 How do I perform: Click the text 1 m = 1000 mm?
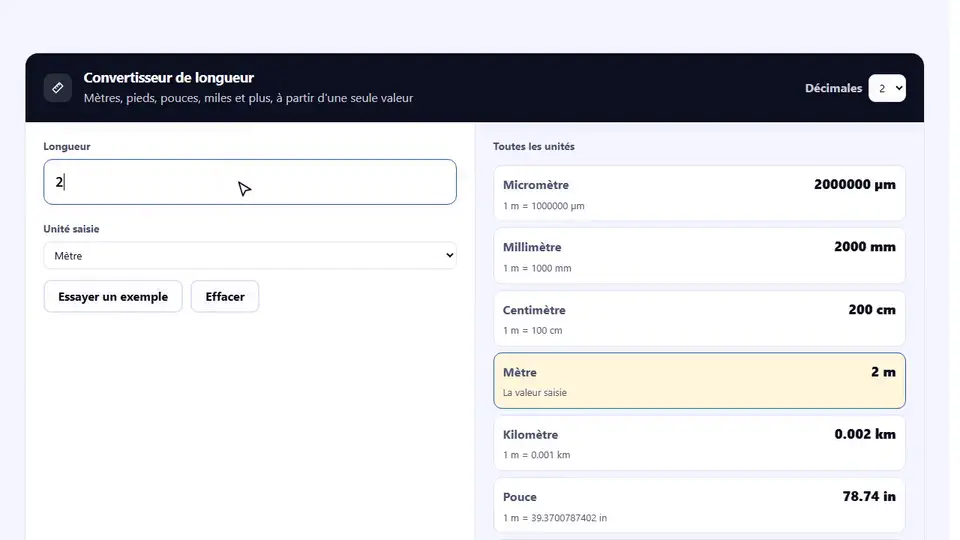click(x=537, y=268)
